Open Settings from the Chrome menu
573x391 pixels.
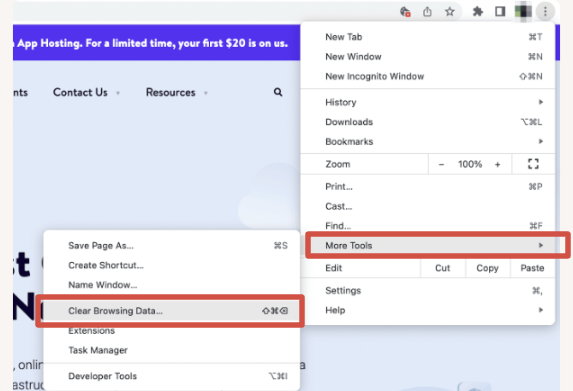pyautogui.click(x=428, y=291)
